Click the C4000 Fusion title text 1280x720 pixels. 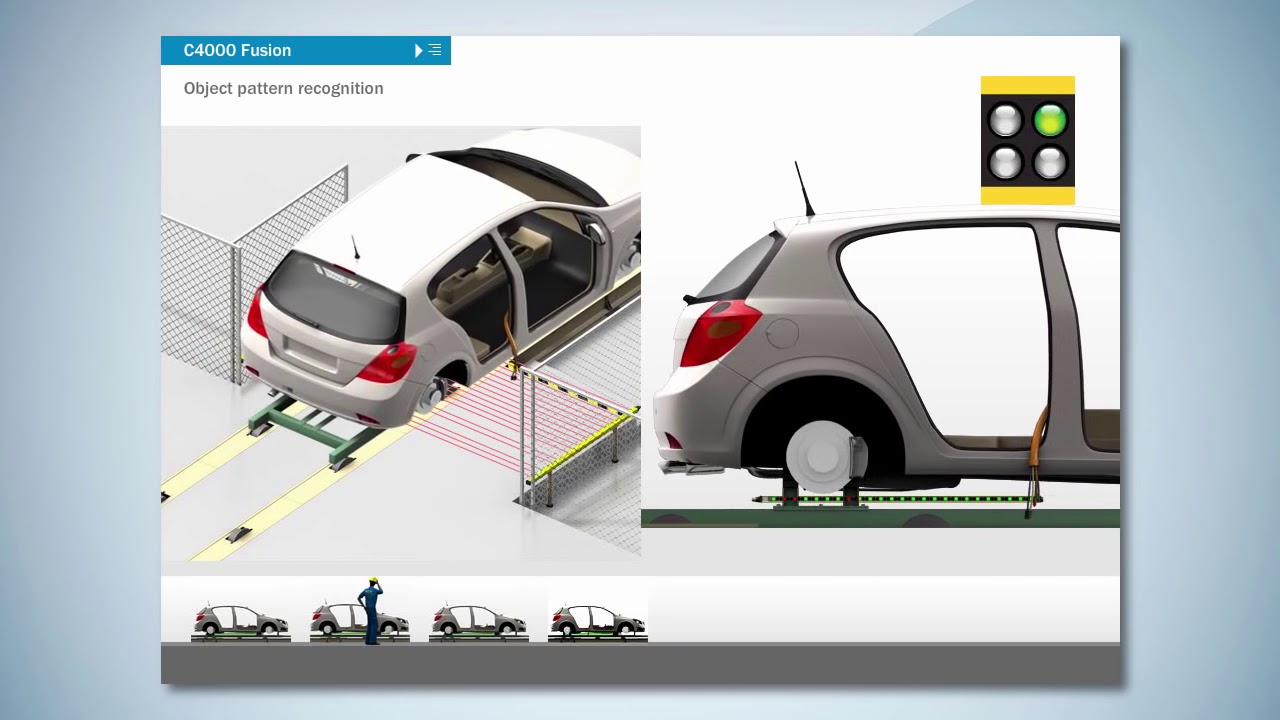click(x=237, y=50)
